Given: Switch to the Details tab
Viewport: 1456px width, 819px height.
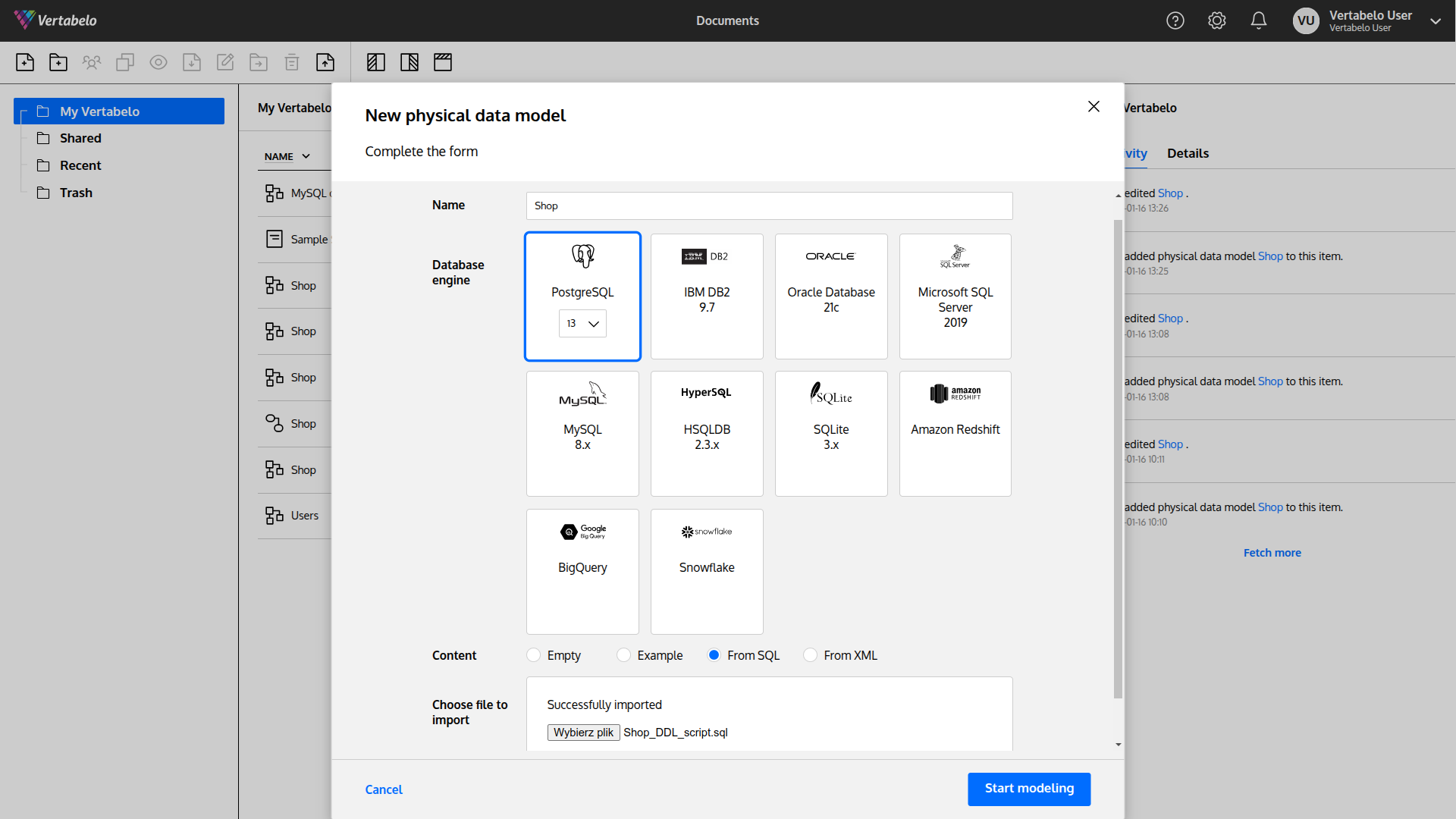Looking at the screenshot, I should coord(1188,153).
